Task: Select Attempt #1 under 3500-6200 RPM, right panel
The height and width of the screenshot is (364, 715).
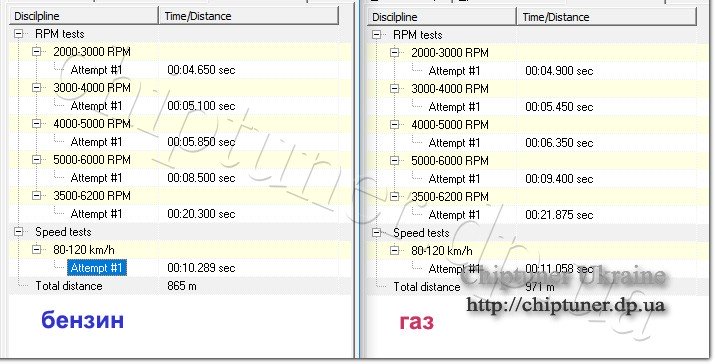Action: coord(455,215)
